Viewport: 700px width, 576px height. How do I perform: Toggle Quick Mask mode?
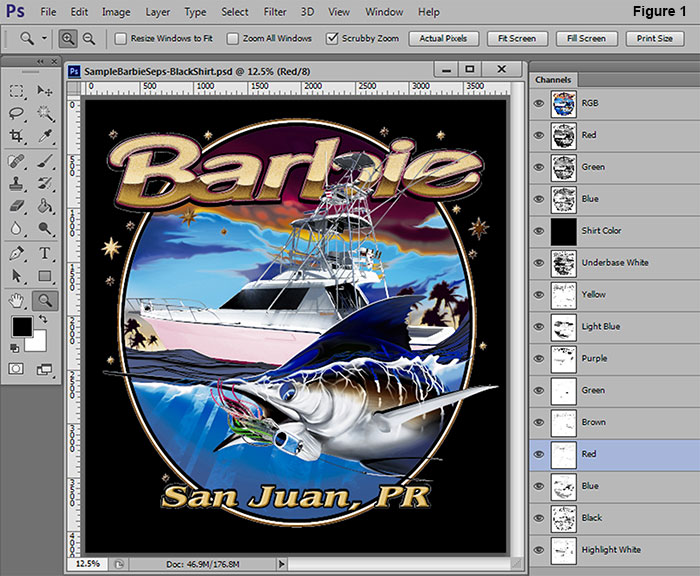point(17,369)
